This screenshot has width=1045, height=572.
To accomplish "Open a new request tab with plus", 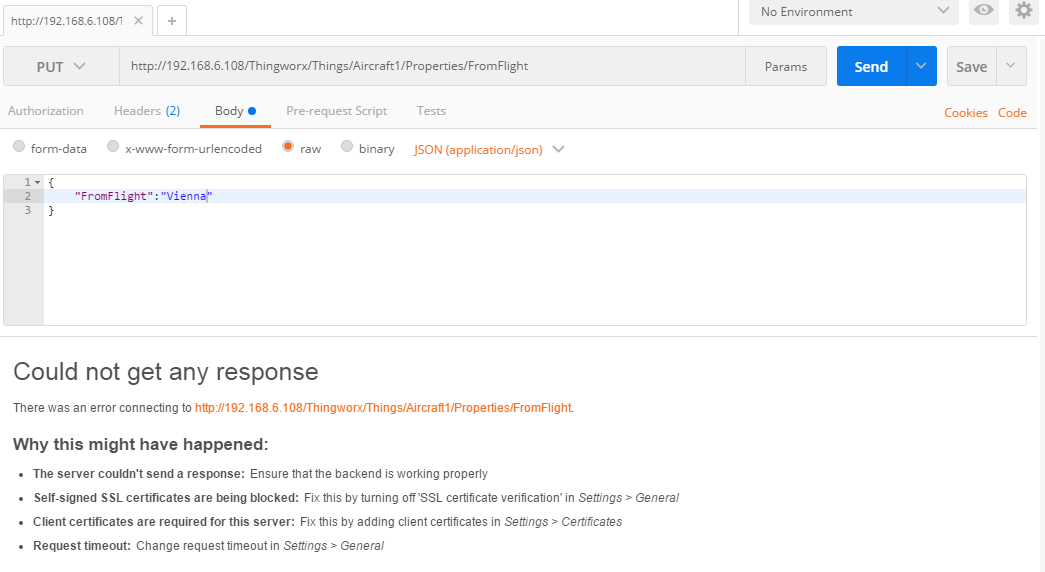I will click(x=171, y=21).
